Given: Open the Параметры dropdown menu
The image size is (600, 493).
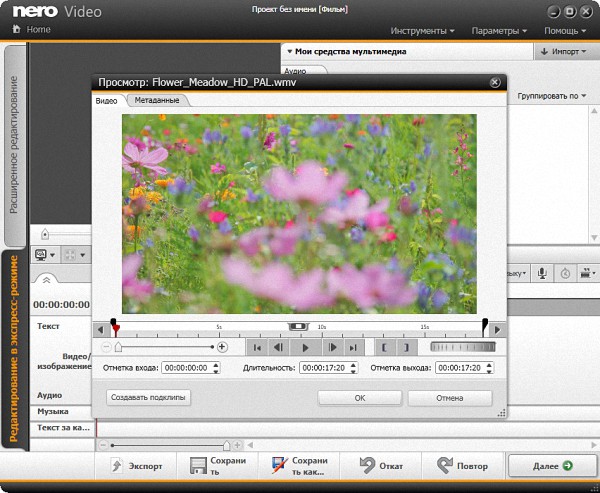Looking at the screenshot, I should point(499,30).
